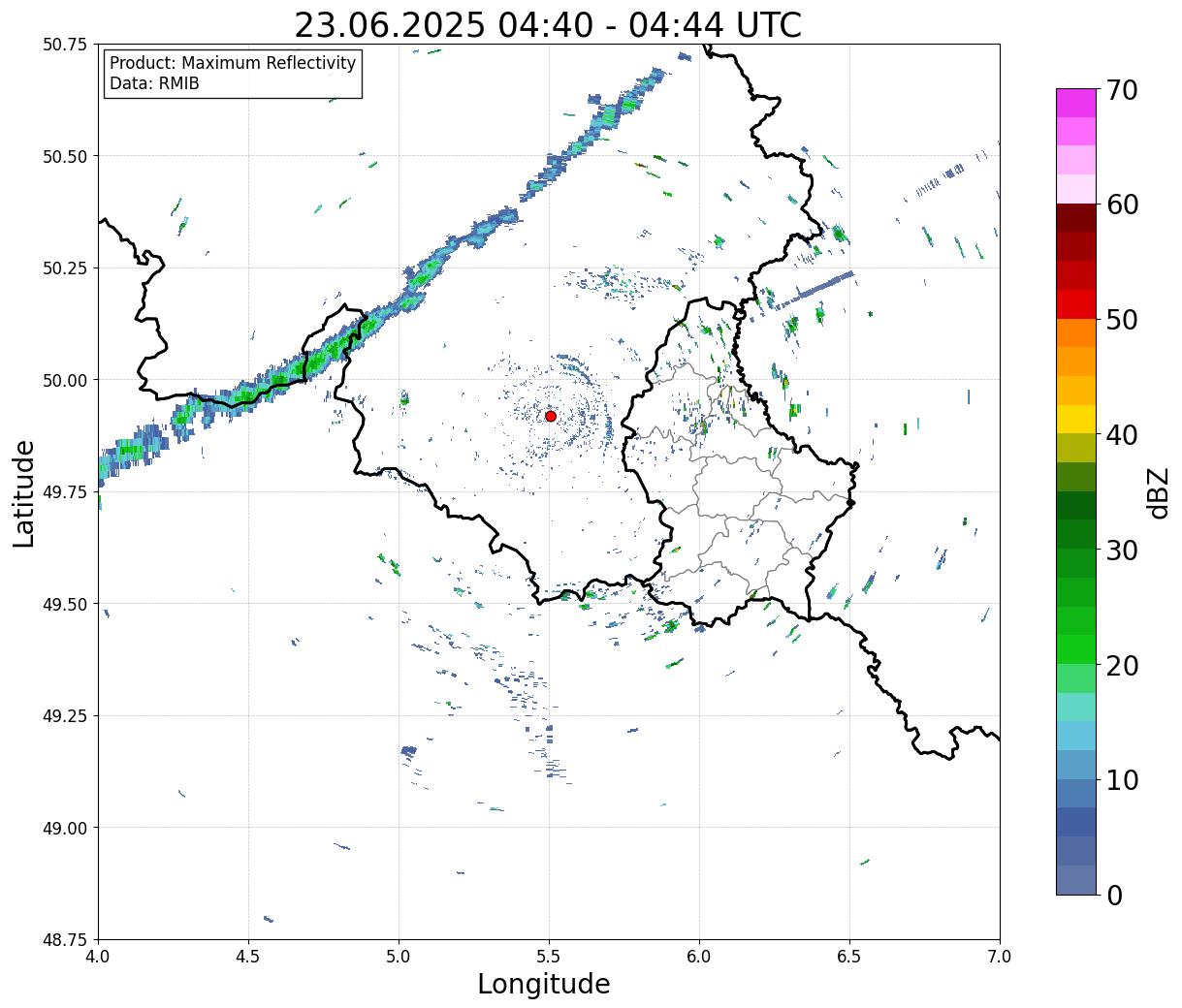This screenshot has width=1182, height=1008.
Task: Click the 30 tick on colorbar
Action: pyautogui.click(x=1122, y=550)
